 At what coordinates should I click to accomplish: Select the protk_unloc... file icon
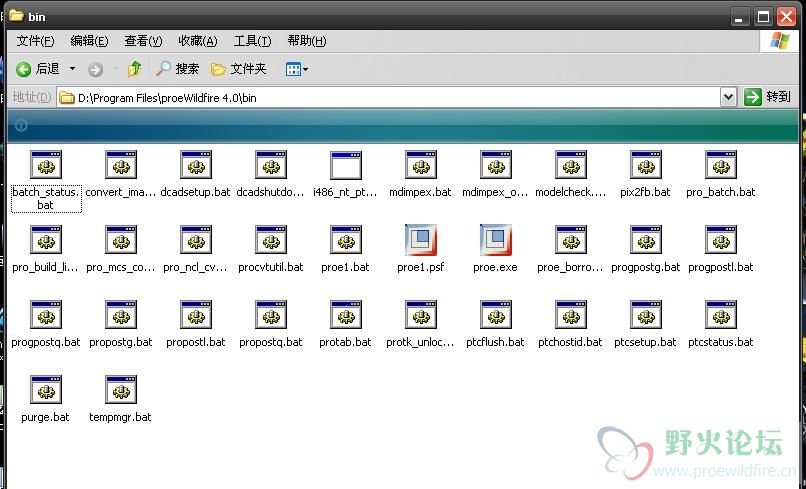point(421,315)
